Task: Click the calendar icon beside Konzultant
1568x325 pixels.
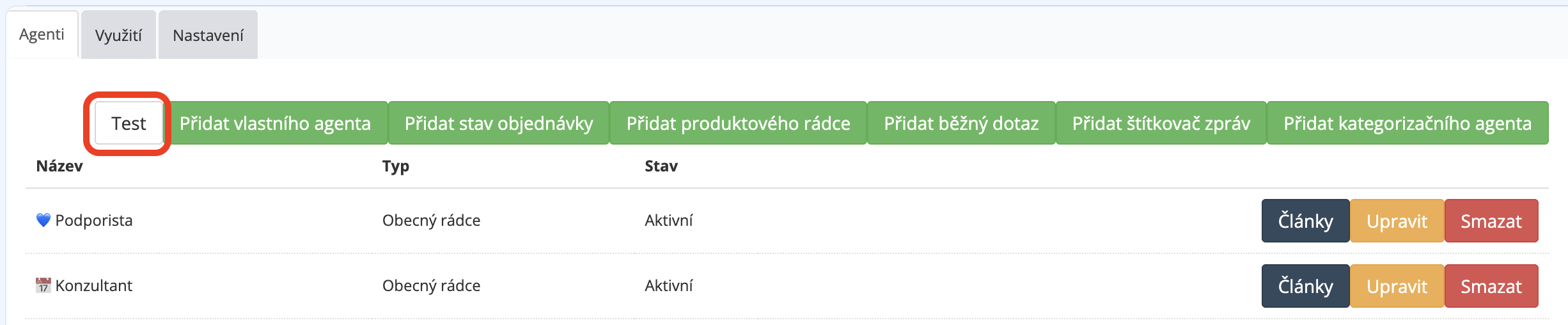Action: pos(43,285)
